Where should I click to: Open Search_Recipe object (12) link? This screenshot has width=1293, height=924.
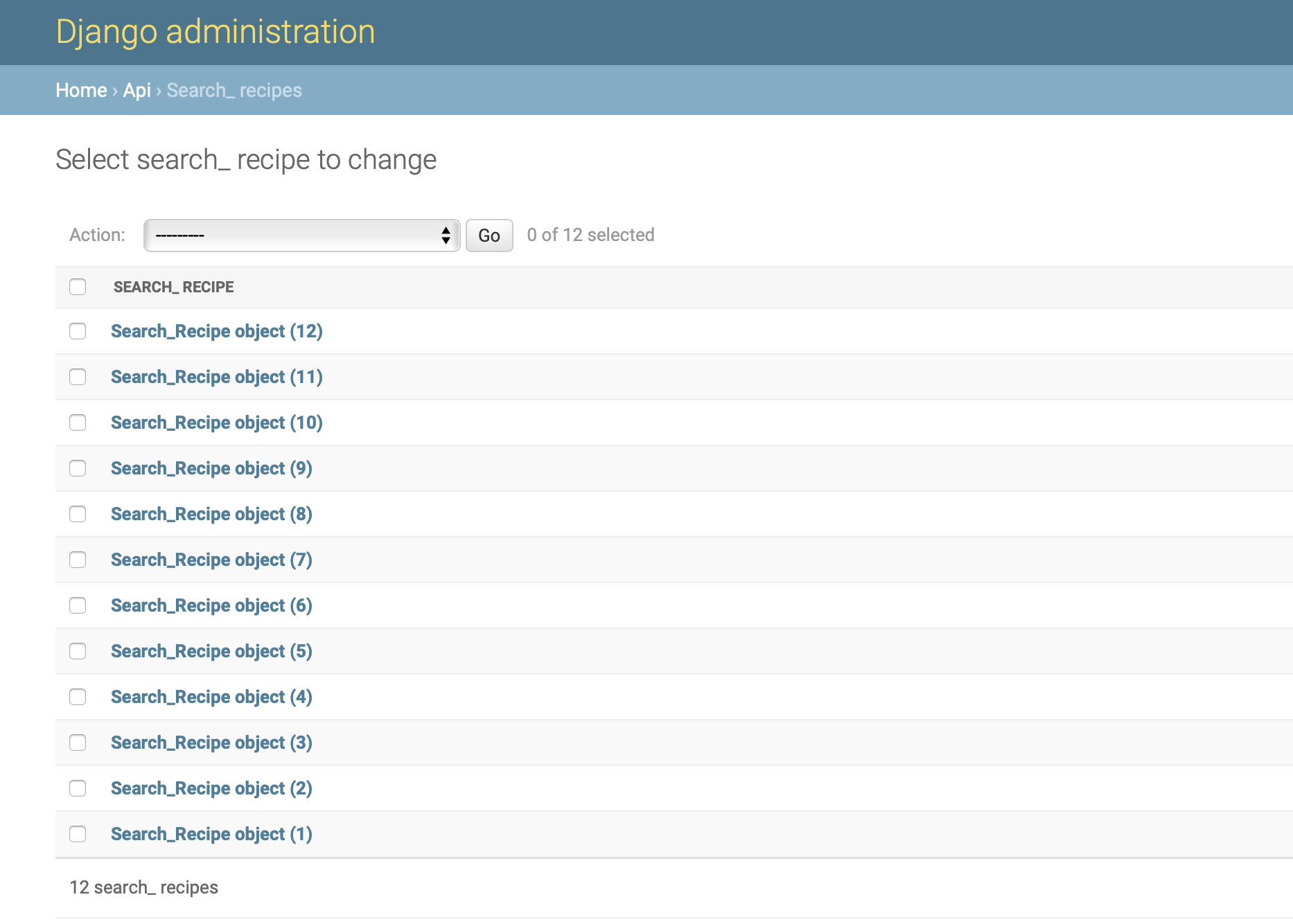click(x=217, y=331)
